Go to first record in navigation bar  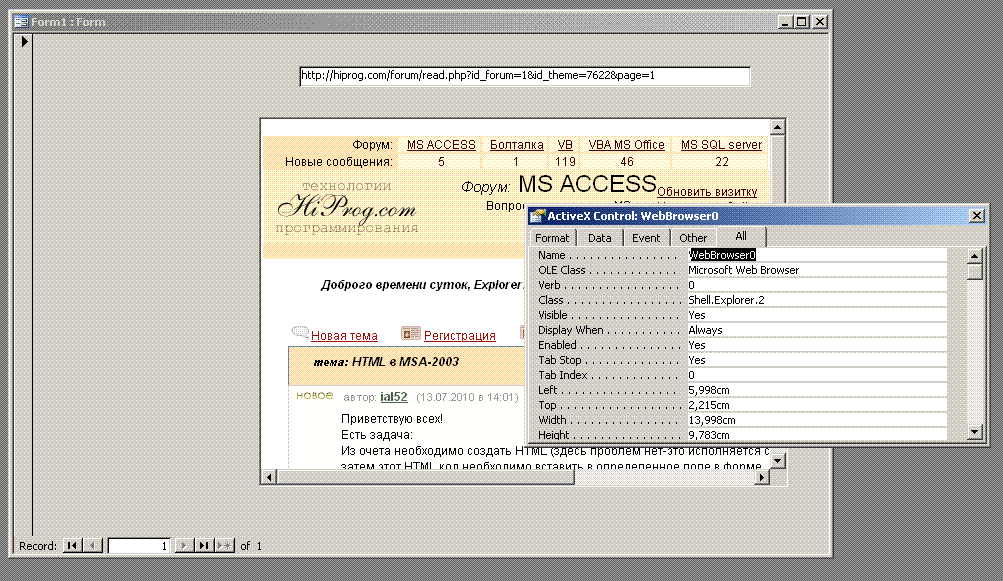[72, 546]
